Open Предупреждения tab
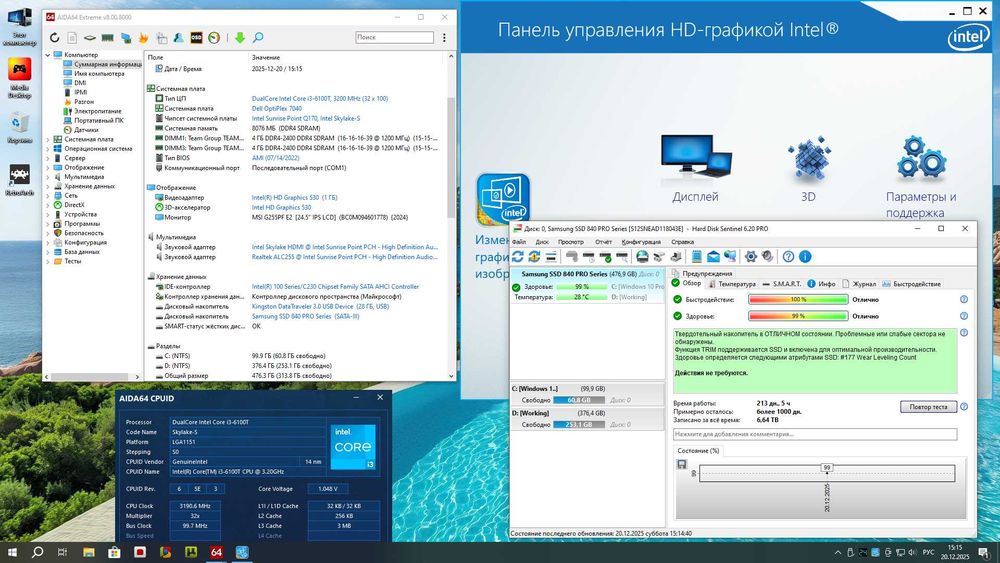This screenshot has height=563, width=1000. coord(702,274)
